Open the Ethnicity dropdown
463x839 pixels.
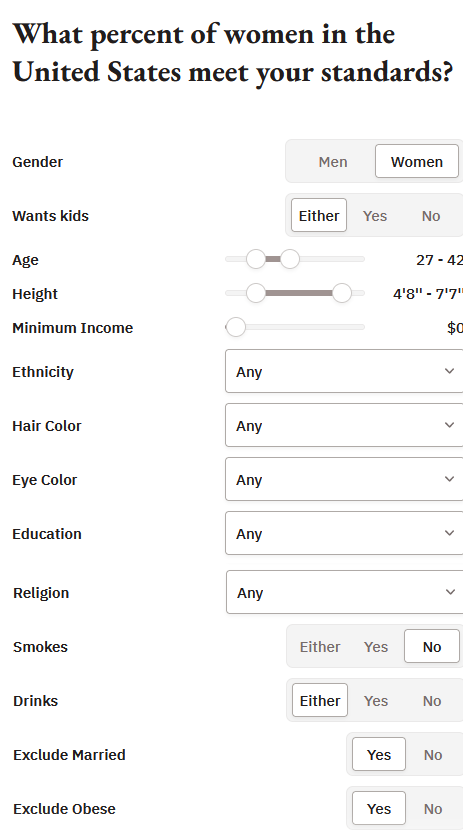click(x=344, y=371)
